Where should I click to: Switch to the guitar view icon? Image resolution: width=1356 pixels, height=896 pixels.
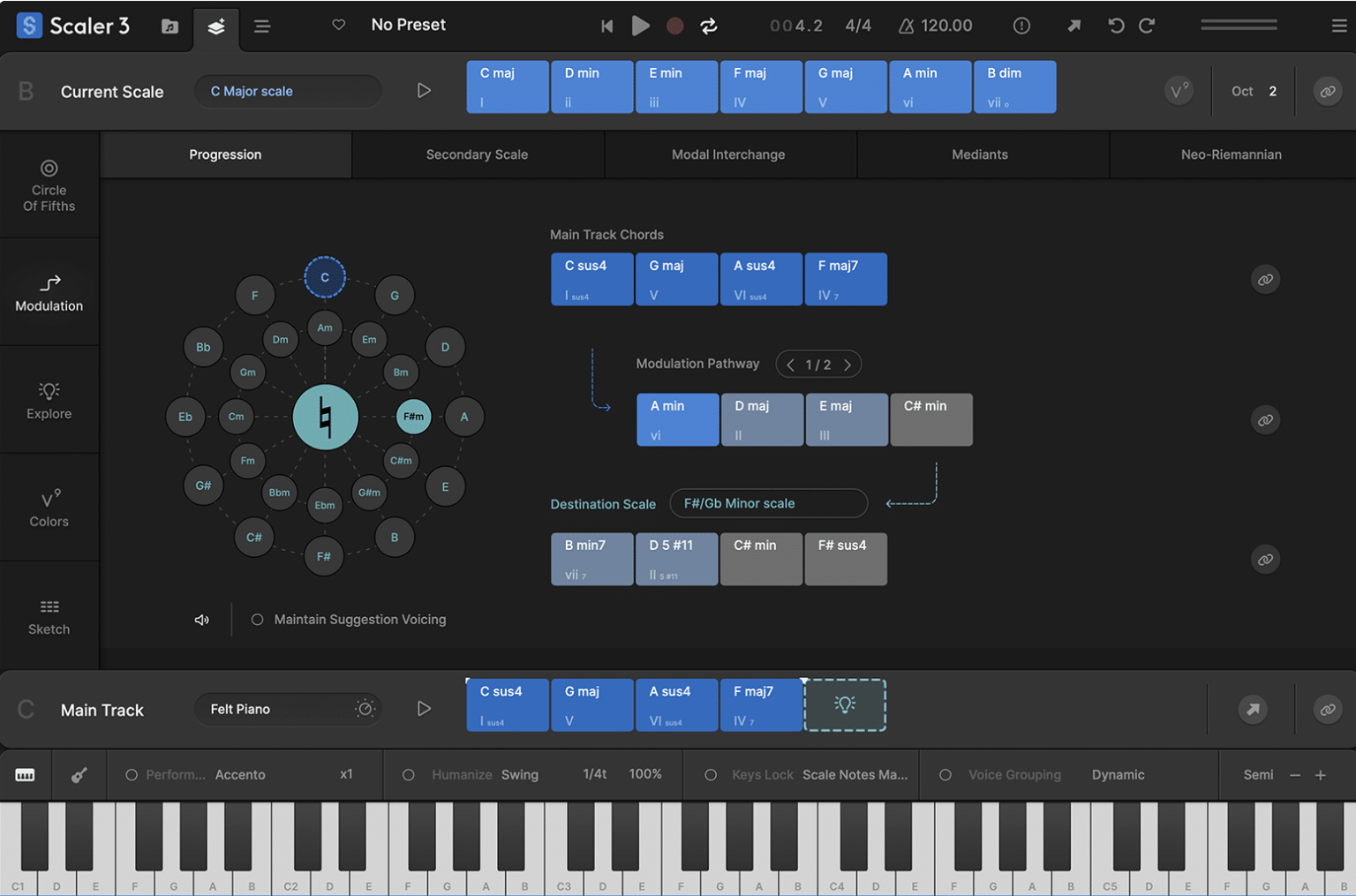(x=79, y=775)
